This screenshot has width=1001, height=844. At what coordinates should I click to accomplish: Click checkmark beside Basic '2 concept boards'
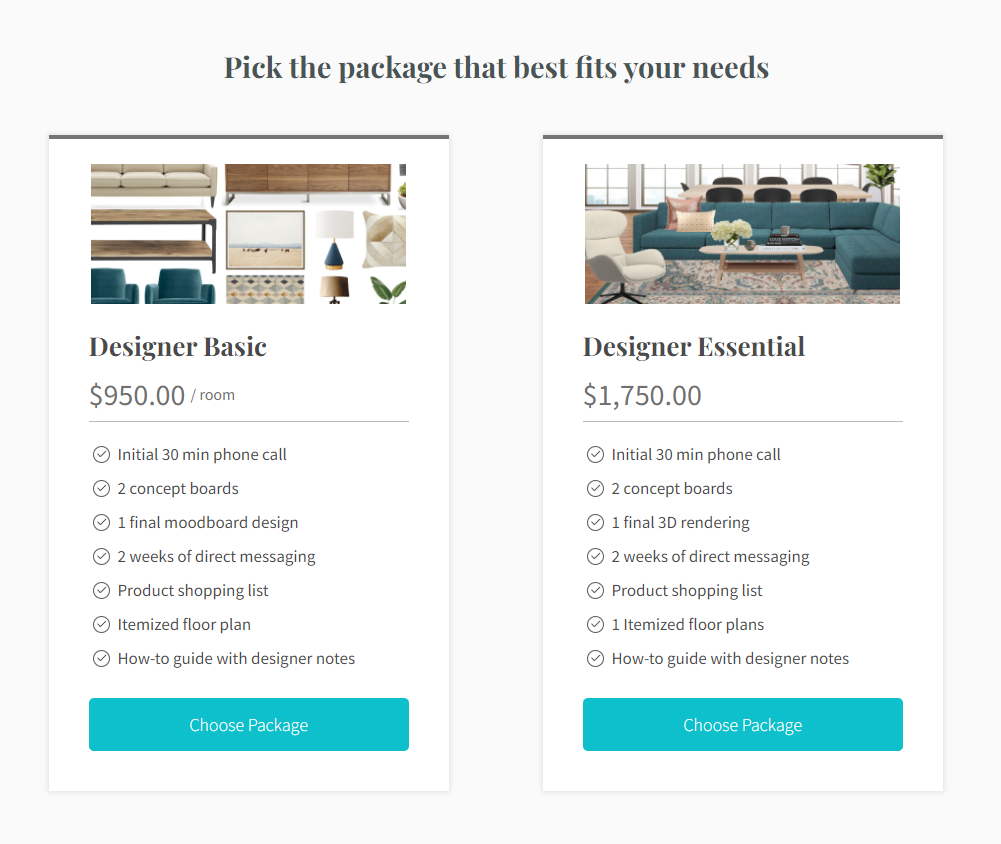(x=101, y=489)
